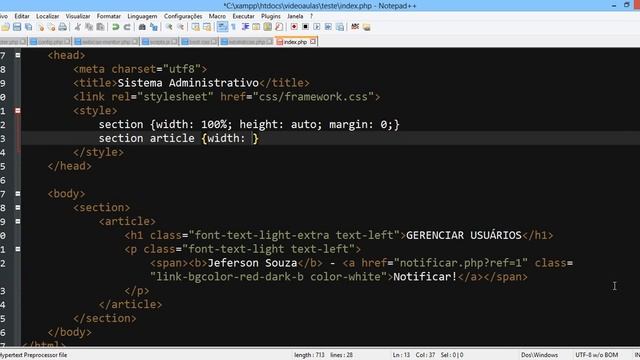Click the UTF-8 w/o BOM encoding field
This screenshot has height=360, width=640.
click(596, 355)
